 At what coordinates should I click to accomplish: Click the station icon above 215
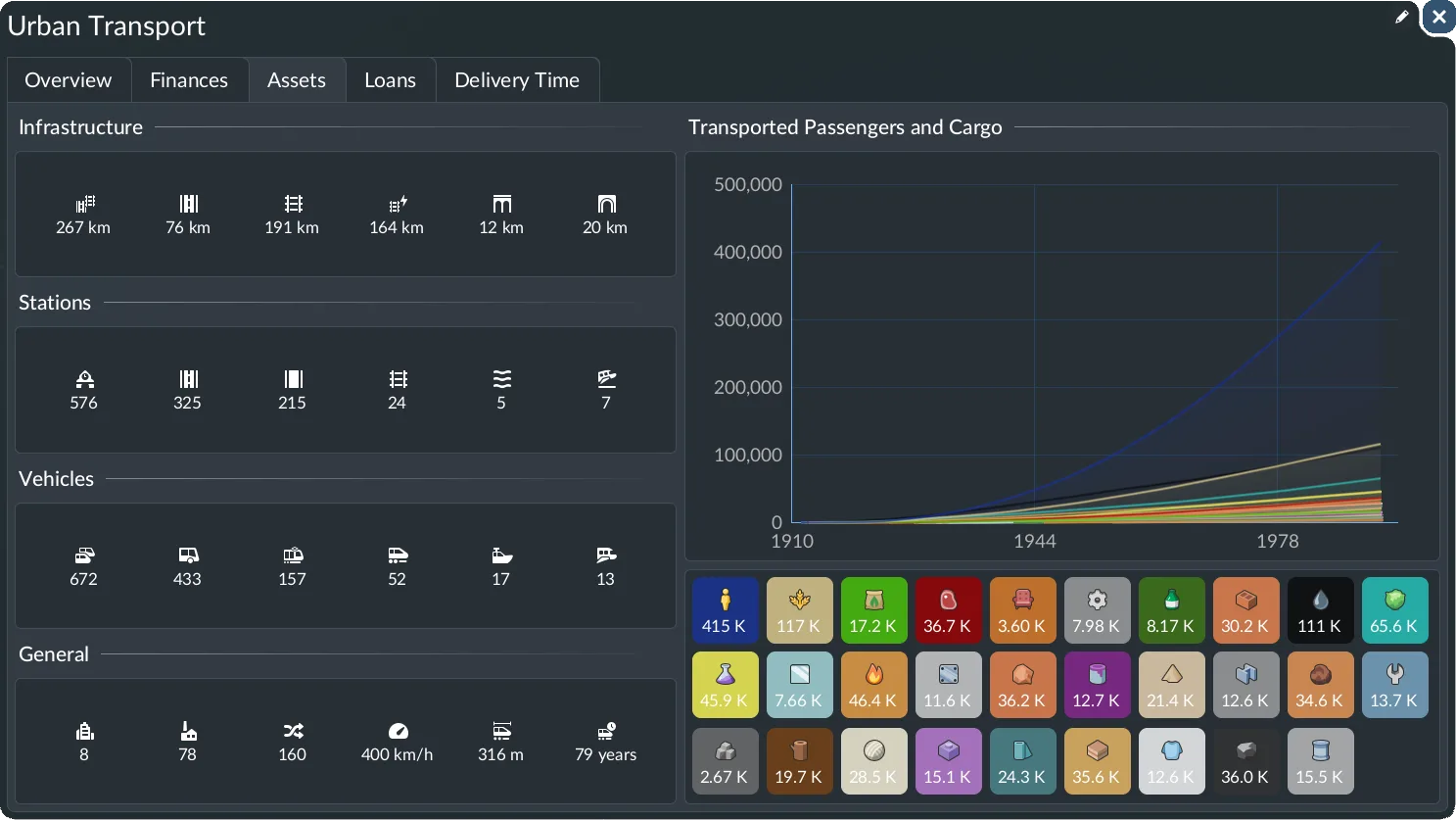point(293,379)
